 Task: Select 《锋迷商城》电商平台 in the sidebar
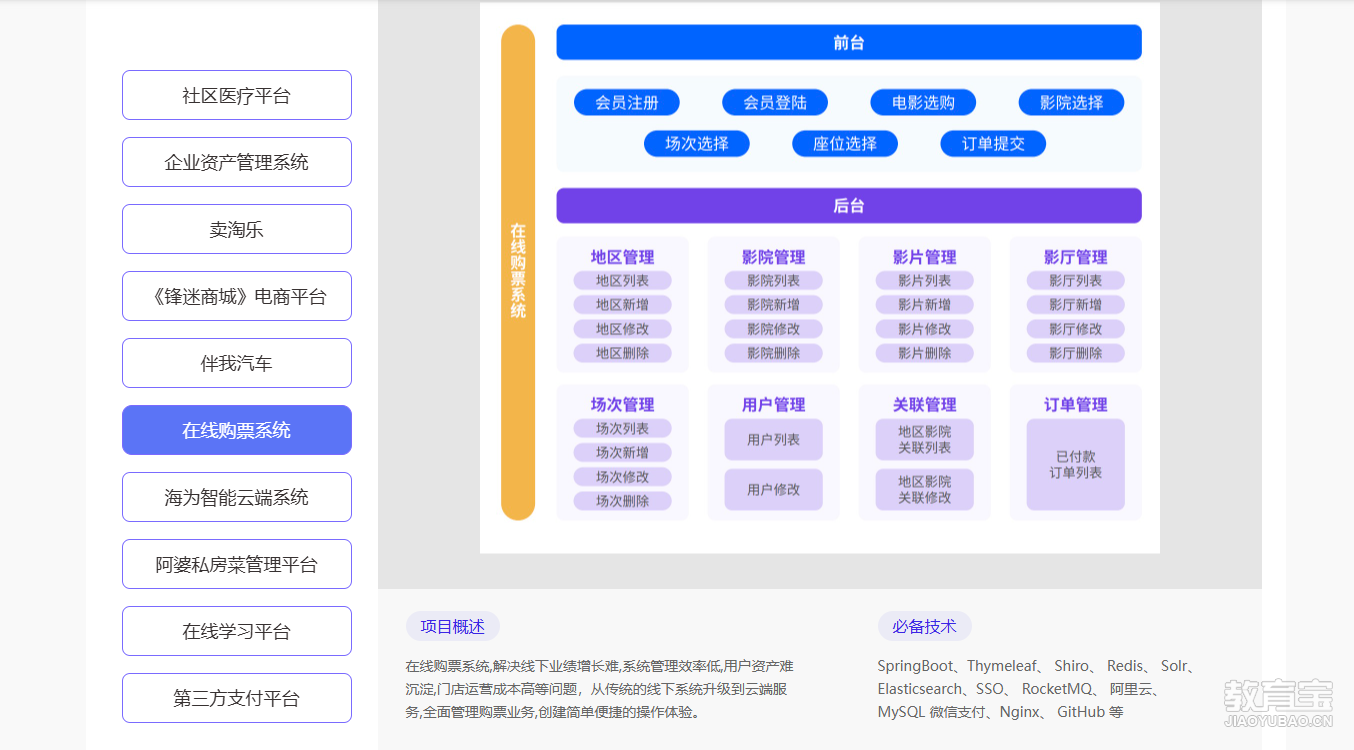coord(236,296)
